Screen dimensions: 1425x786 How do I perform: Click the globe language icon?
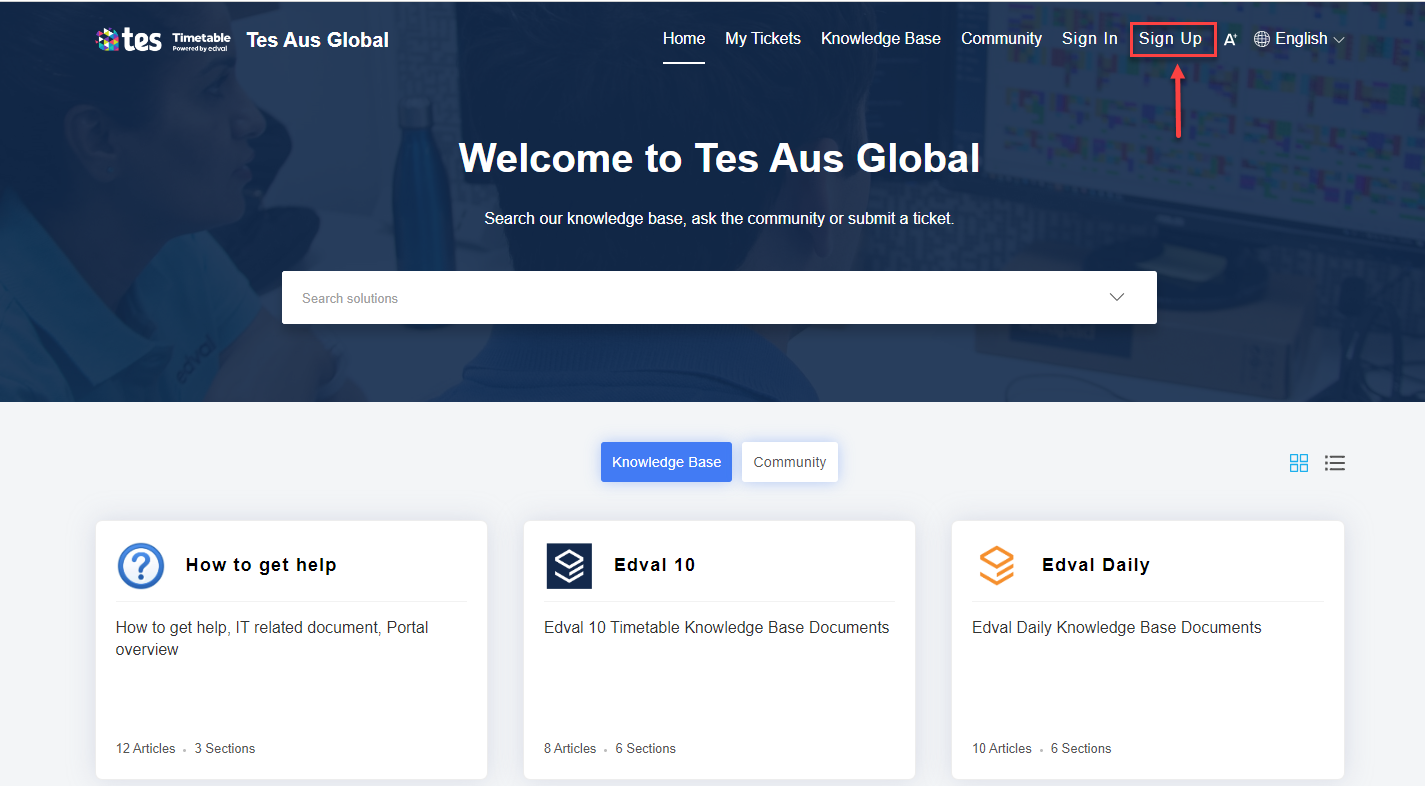click(x=1262, y=39)
